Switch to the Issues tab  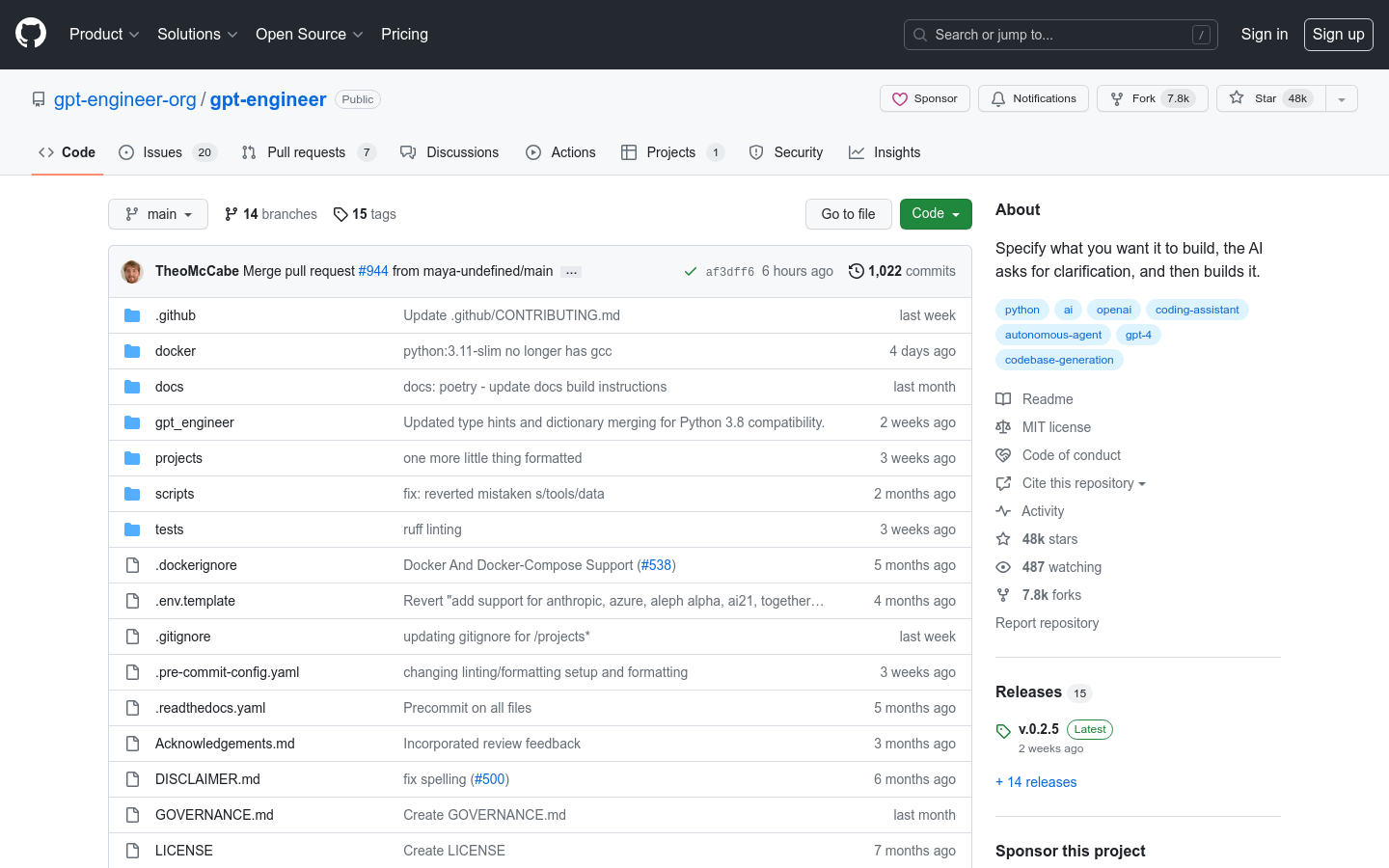click(168, 152)
